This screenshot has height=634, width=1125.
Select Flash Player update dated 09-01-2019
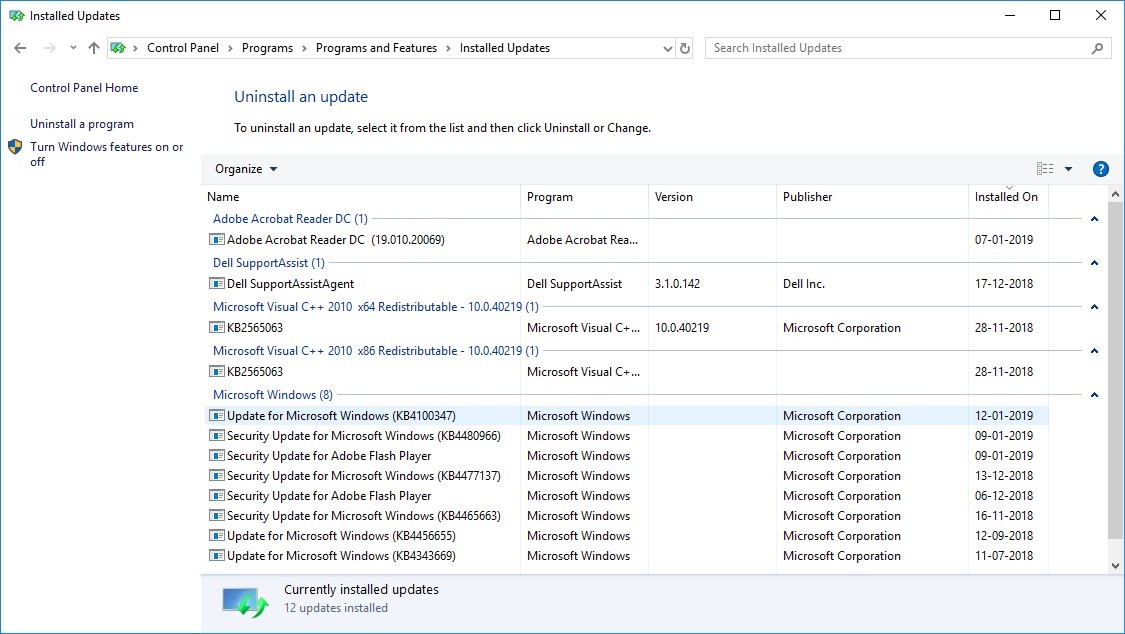pos(329,456)
